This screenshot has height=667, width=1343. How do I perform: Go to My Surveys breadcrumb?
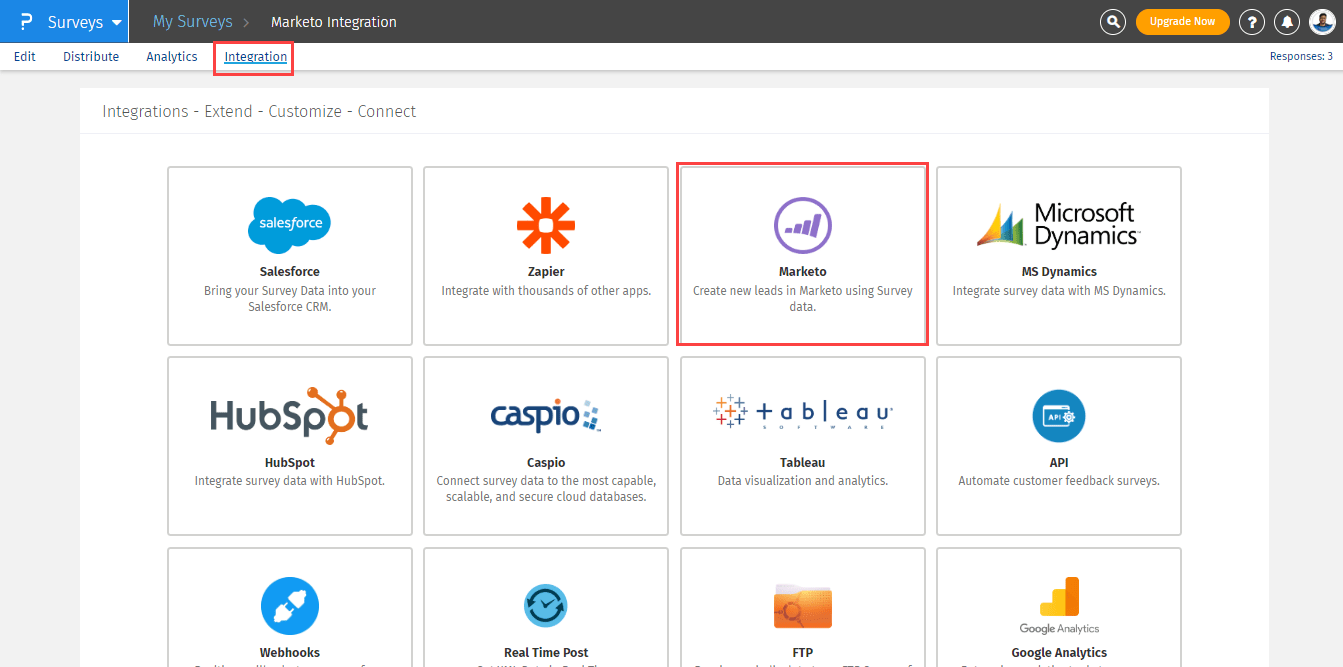[193, 22]
